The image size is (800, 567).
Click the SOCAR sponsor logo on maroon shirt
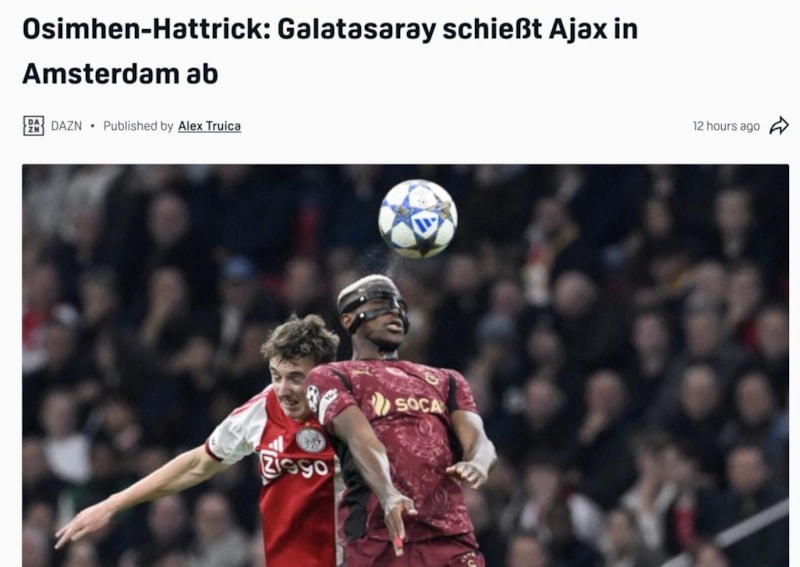(x=407, y=405)
